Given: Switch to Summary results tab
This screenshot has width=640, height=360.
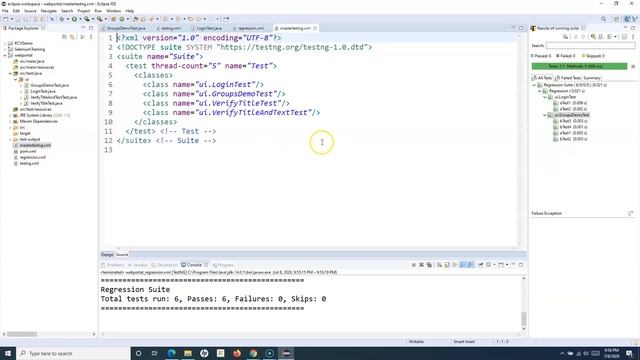Looking at the screenshot, I should [x=592, y=78].
